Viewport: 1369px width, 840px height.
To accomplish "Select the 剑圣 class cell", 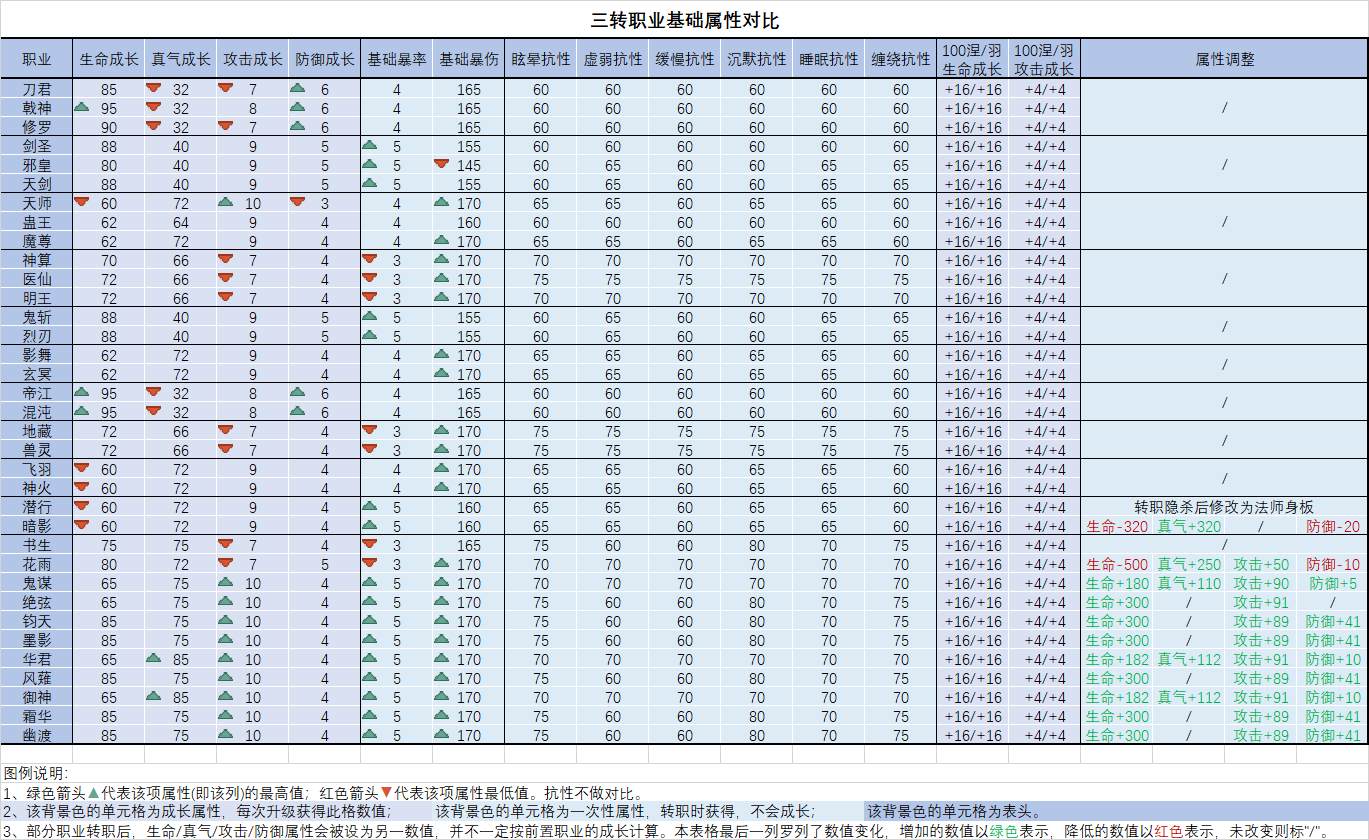I will point(37,146).
